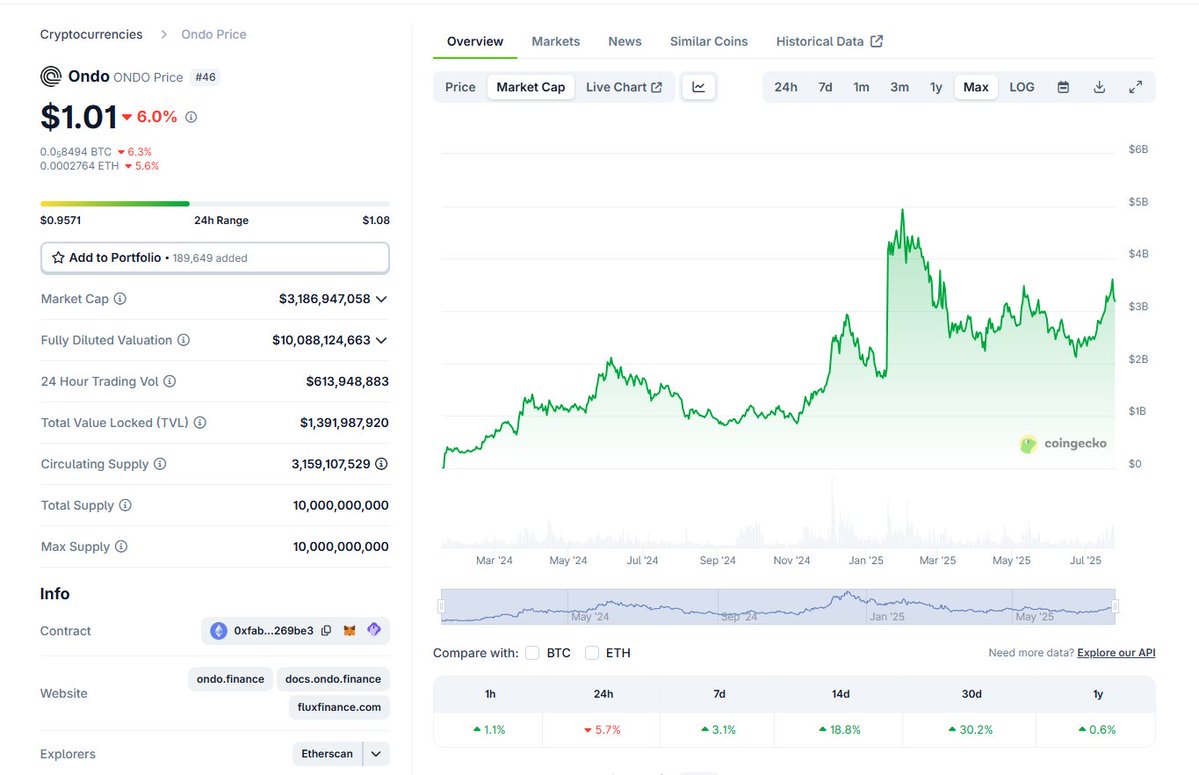This screenshot has height=775, width=1199.
Task: Click the purple diamond icon beside contract
Action: 374,630
